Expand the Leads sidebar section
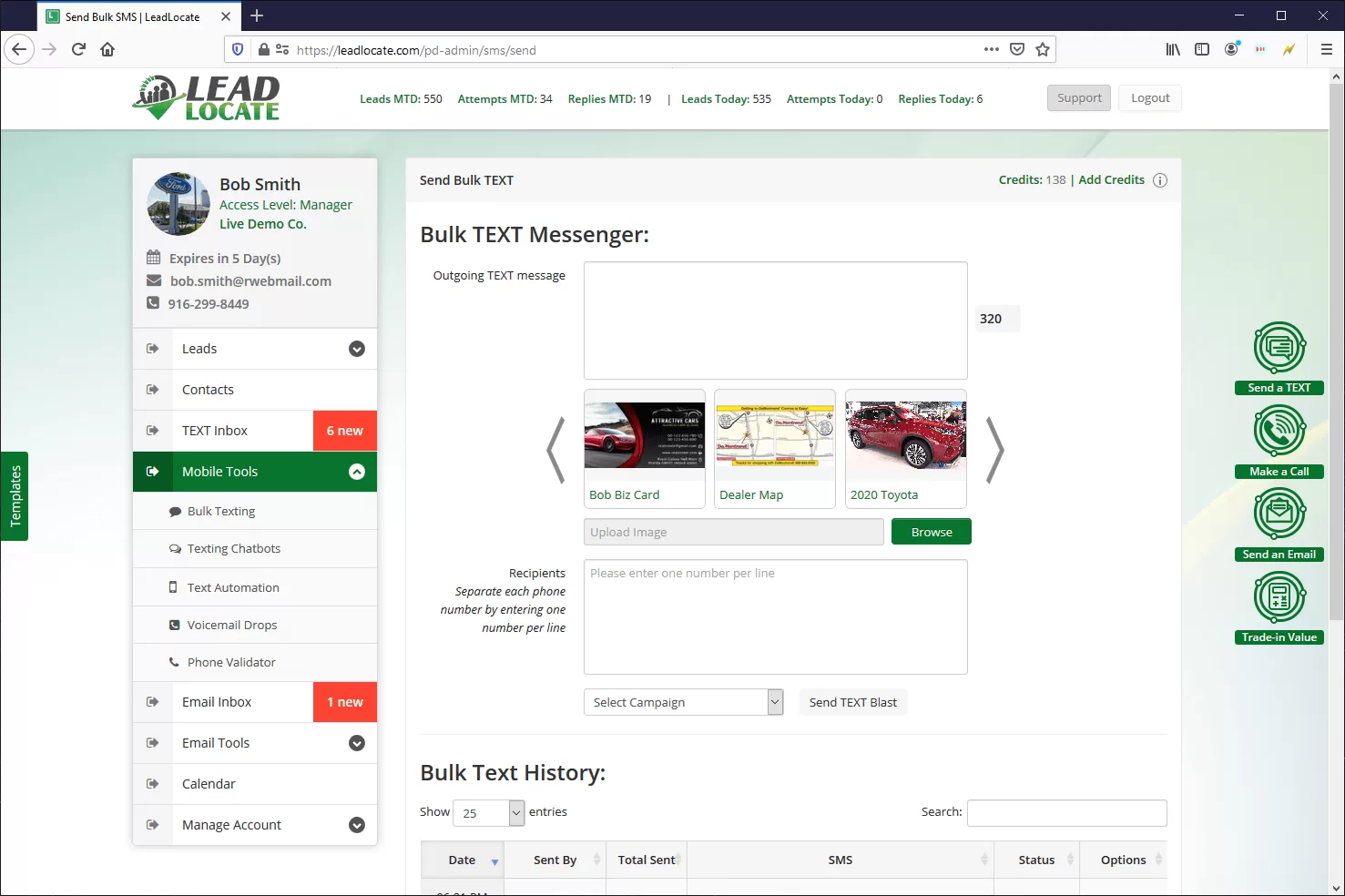The width and height of the screenshot is (1345, 896). point(357,349)
